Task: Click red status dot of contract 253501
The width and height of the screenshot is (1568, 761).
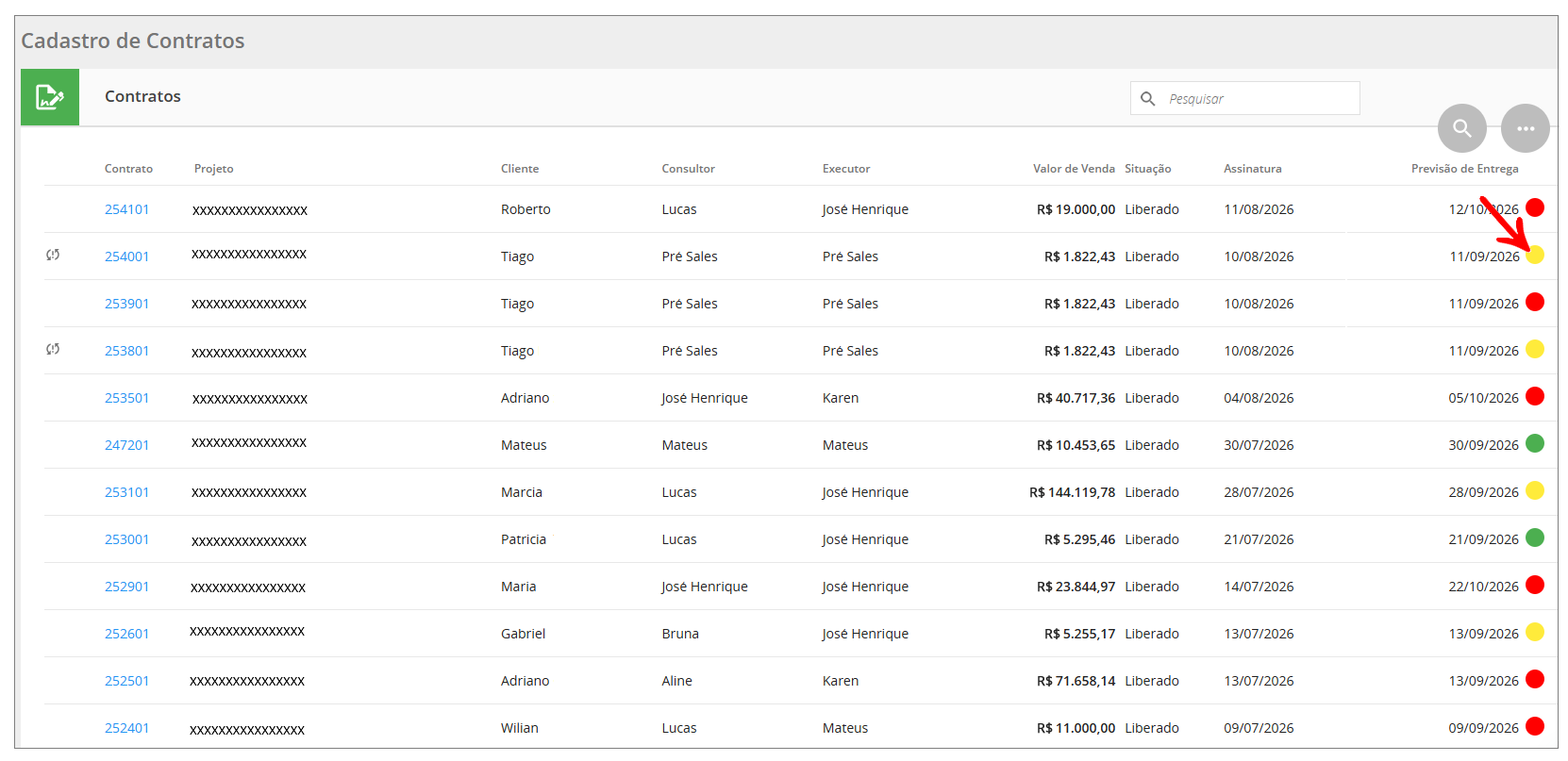Action: click(1535, 396)
